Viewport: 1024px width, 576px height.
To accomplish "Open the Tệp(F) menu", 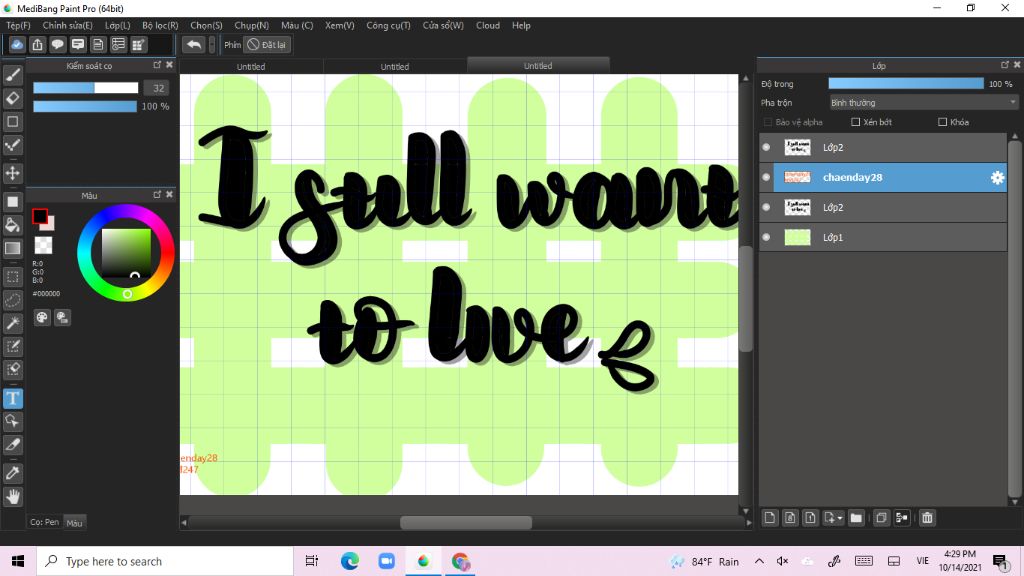I will click(18, 25).
